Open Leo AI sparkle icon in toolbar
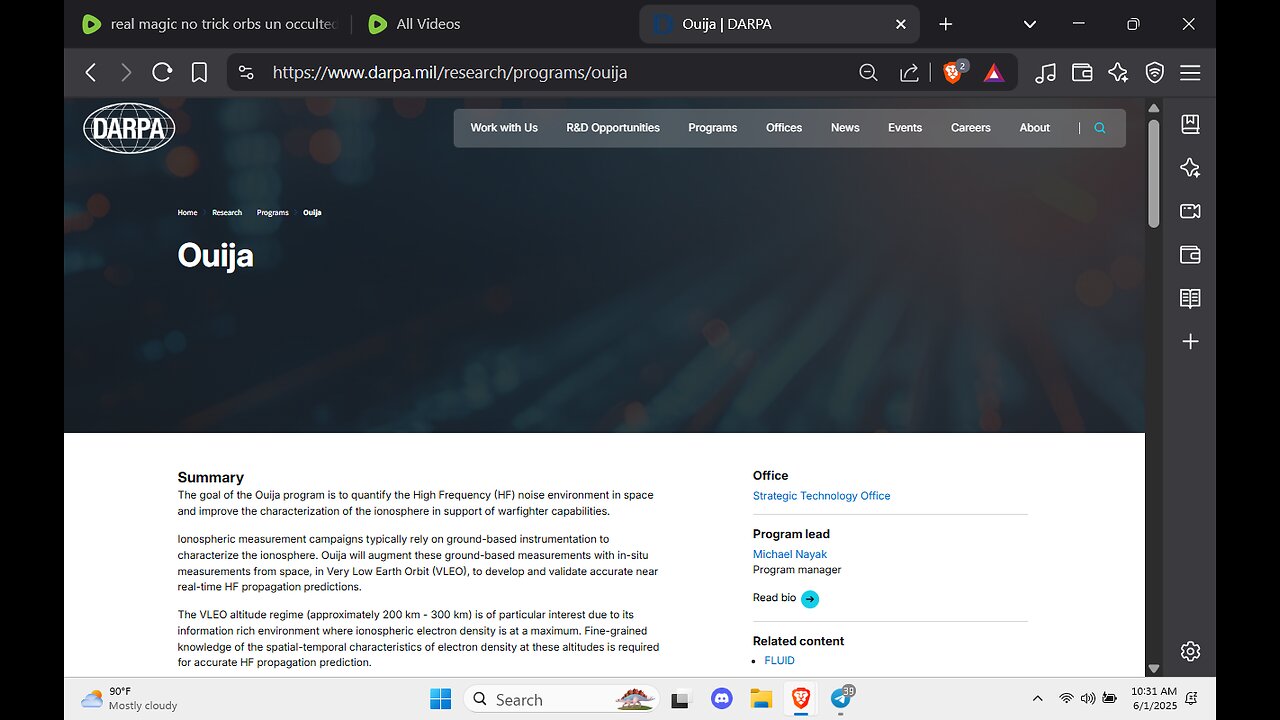 1118,72
